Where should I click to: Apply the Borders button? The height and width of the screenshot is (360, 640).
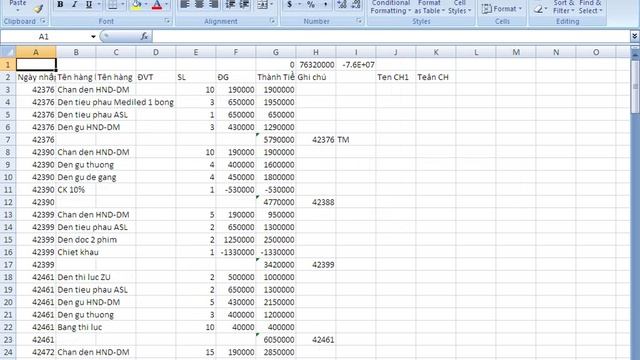(x=112, y=5)
